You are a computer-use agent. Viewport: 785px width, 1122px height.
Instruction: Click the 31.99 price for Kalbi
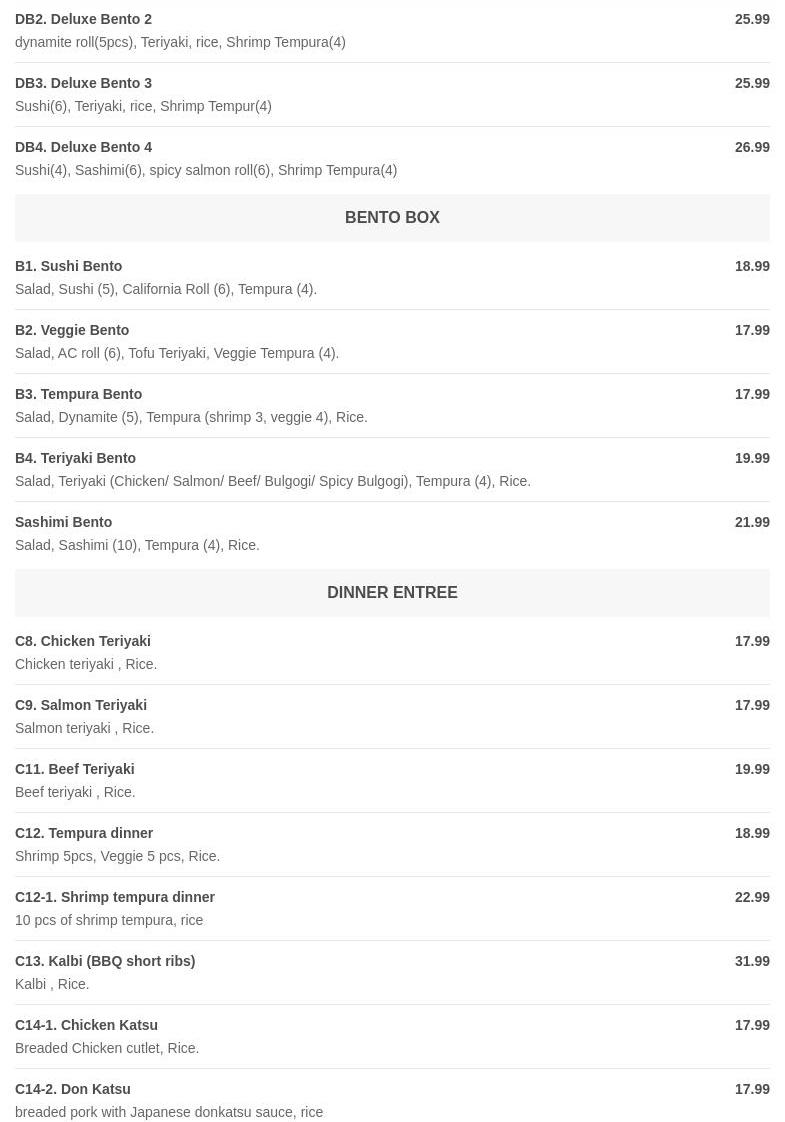(x=752, y=962)
